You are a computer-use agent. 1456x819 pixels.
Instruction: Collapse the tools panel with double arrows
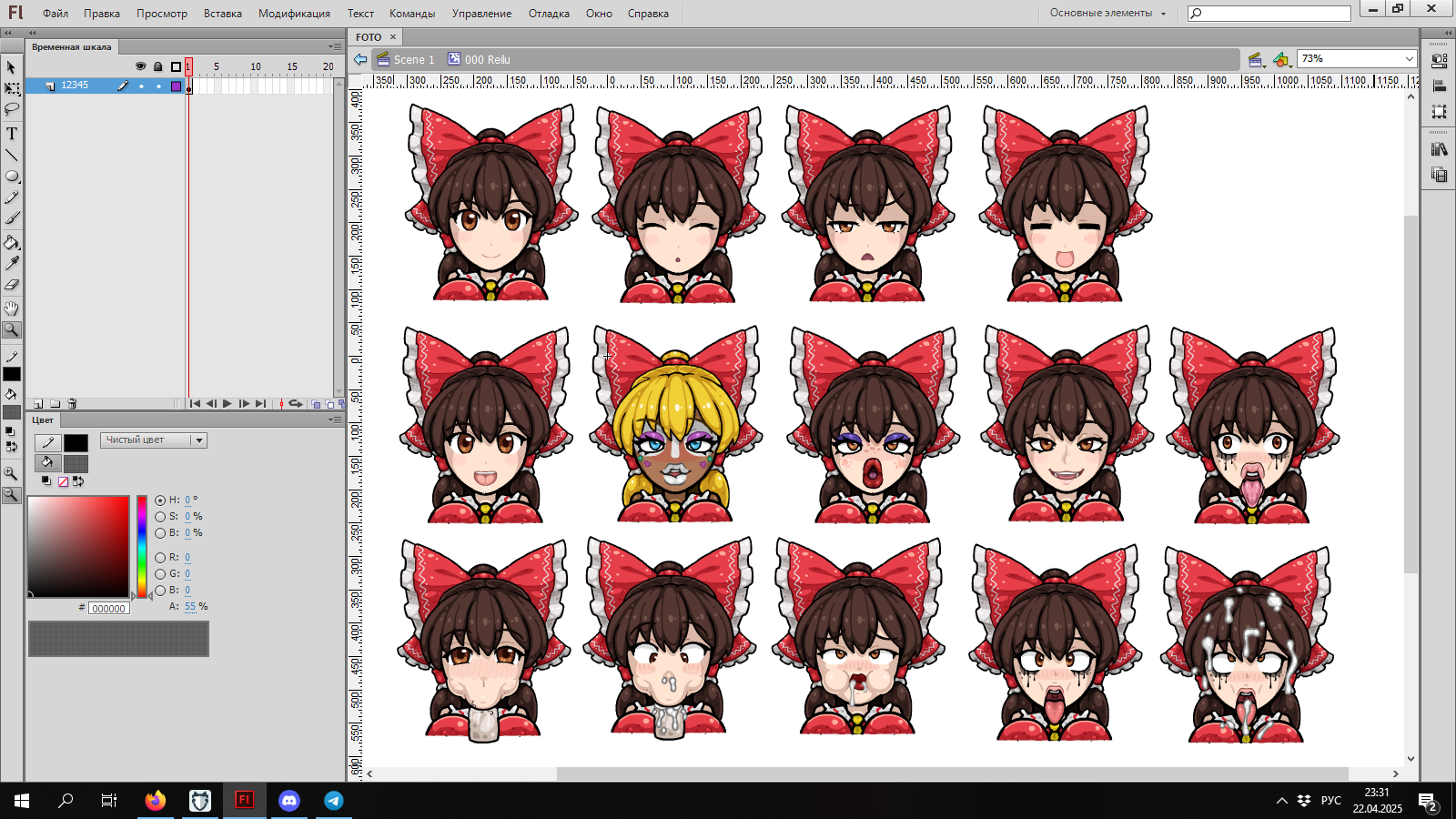(x=8, y=33)
